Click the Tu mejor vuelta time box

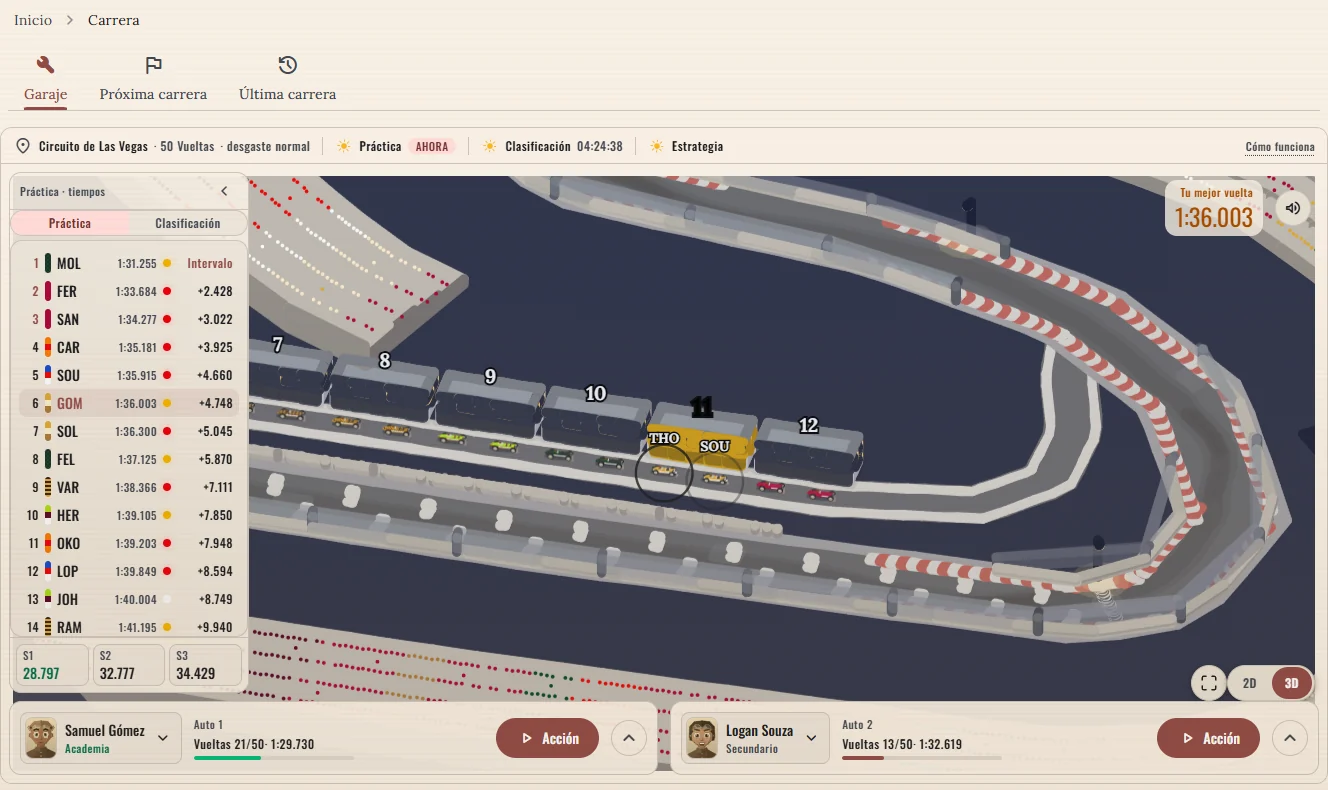[x=1214, y=208]
